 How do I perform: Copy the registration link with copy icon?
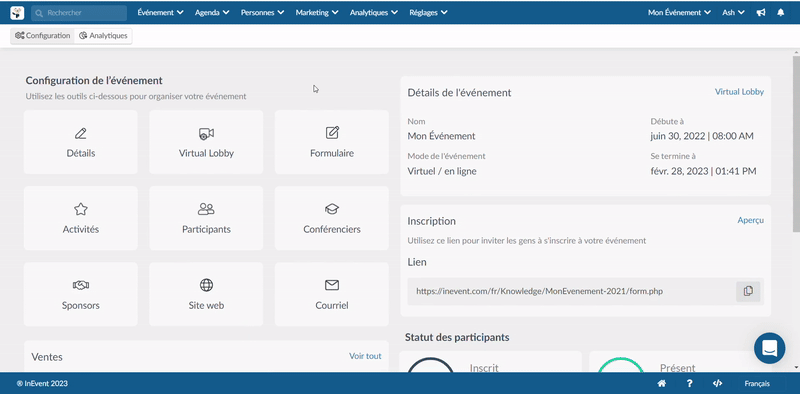click(748, 291)
